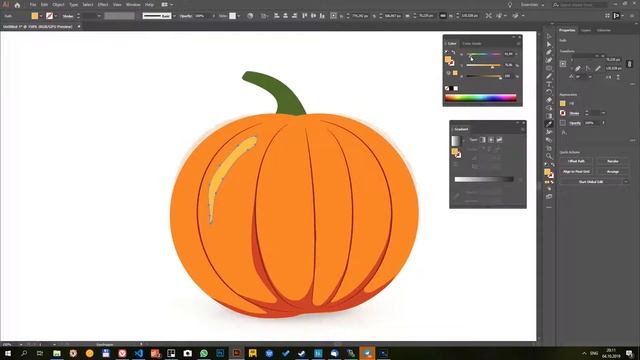Click the Offset Path button
Image resolution: width=640 pixels, height=360 pixels.
click(576, 161)
